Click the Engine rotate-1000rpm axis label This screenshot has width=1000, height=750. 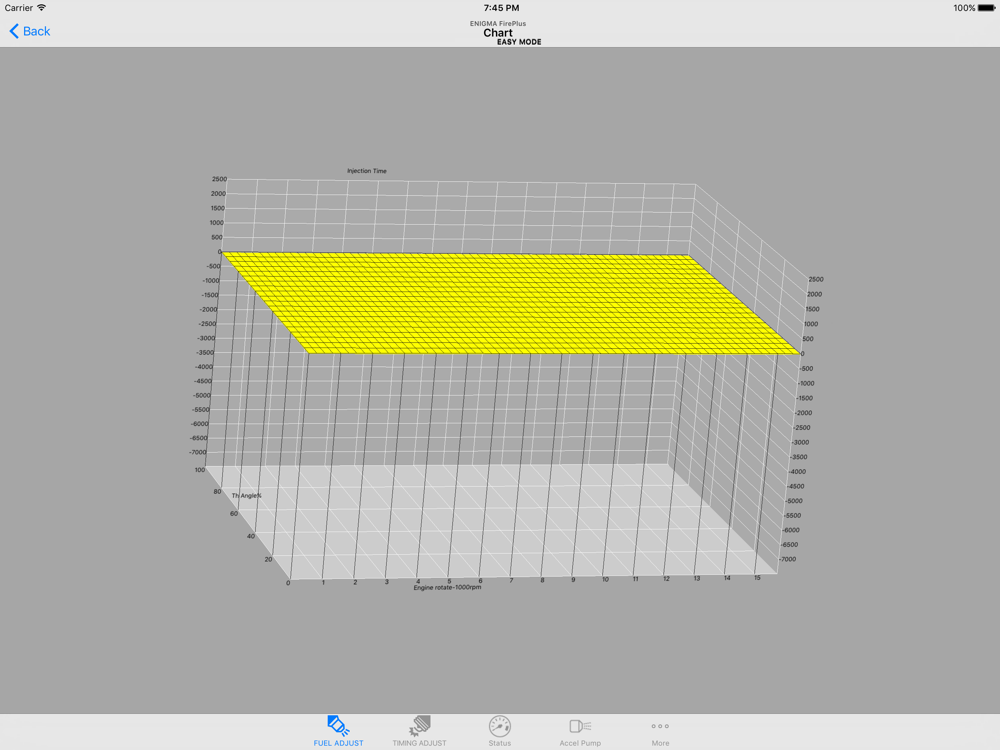tap(450, 588)
